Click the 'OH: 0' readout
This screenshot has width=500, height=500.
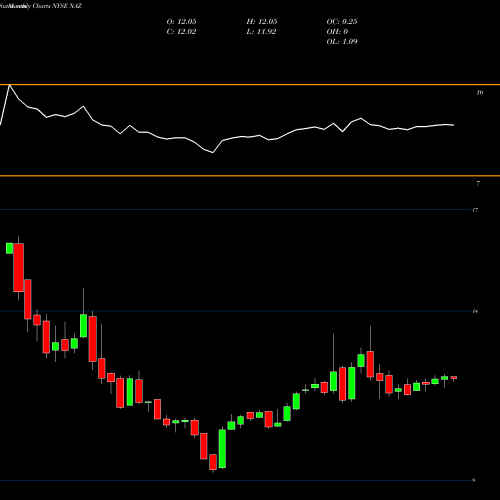click(x=337, y=32)
